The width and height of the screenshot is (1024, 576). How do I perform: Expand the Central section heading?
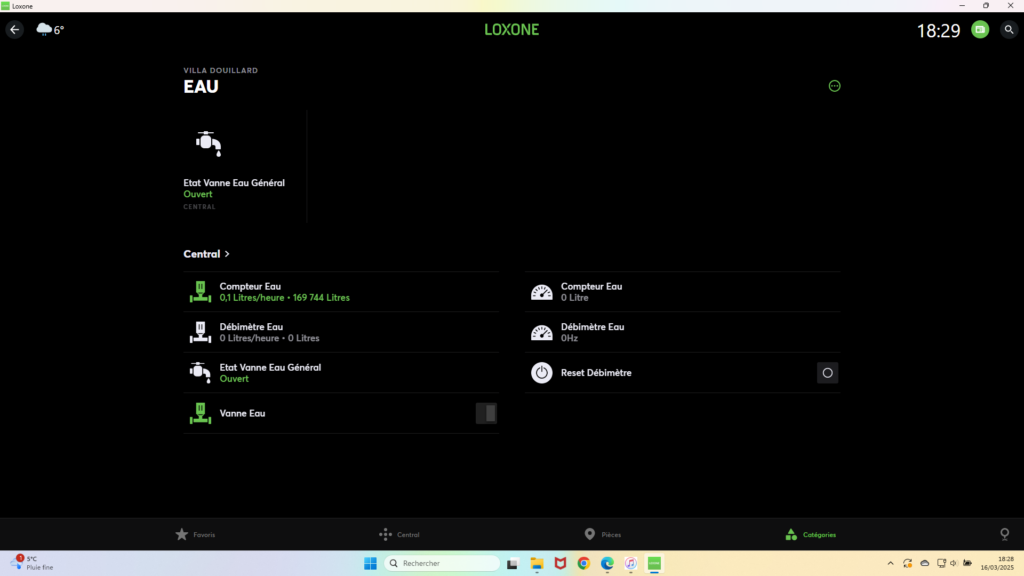point(207,254)
